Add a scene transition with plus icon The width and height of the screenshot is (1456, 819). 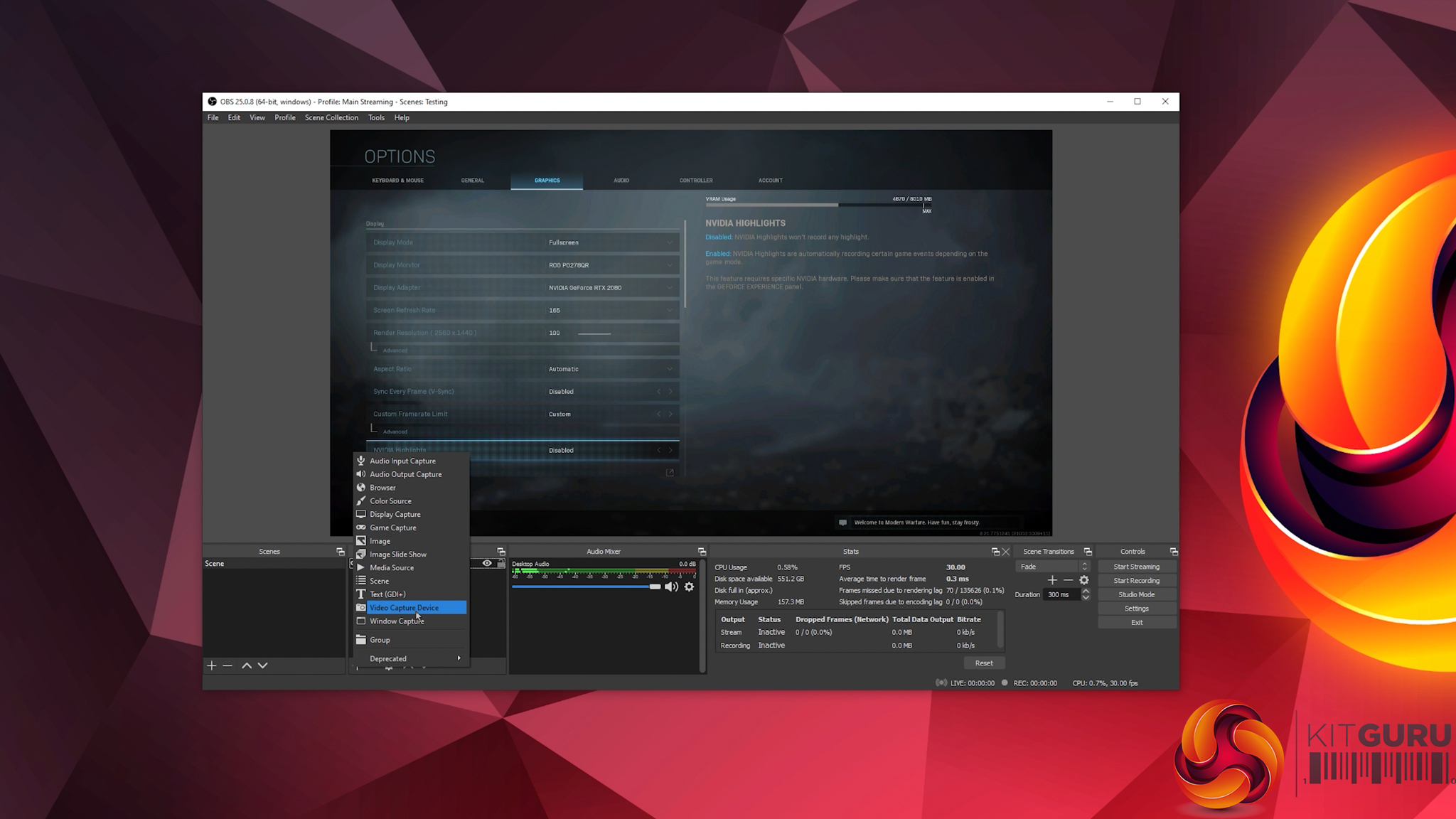point(1052,580)
